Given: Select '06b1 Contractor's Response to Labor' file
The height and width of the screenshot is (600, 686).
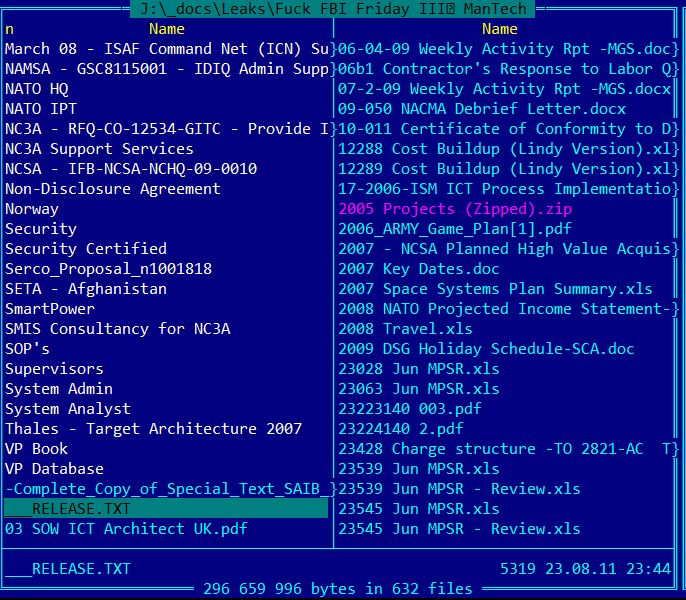Looking at the screenshot, I should [x=504, y=69].
